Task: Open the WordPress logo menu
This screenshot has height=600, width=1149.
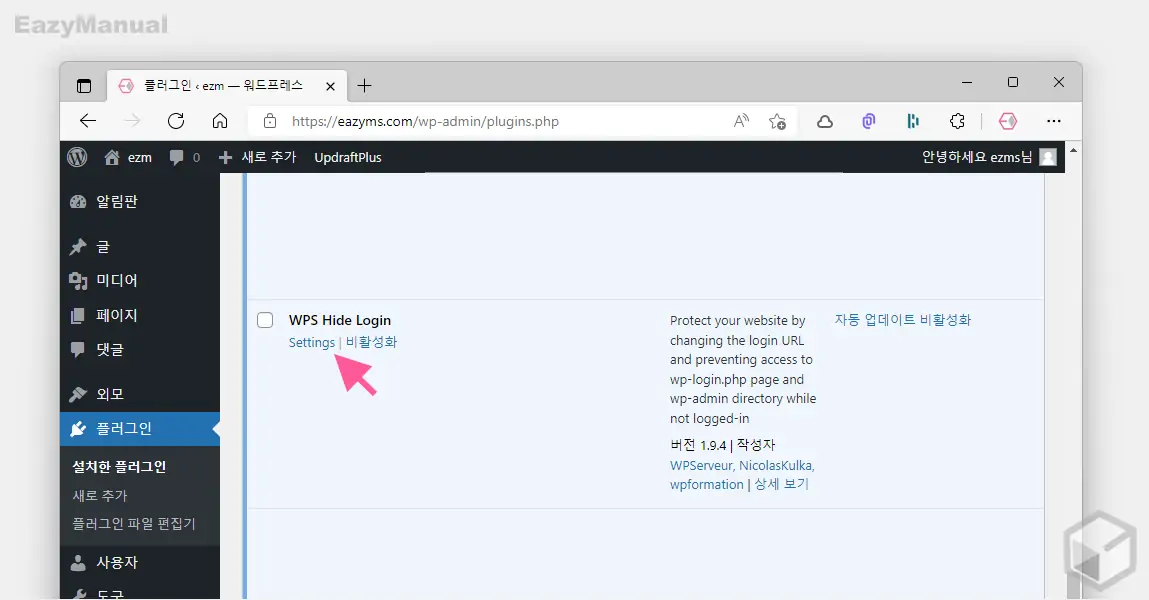Action: point(77,157)
